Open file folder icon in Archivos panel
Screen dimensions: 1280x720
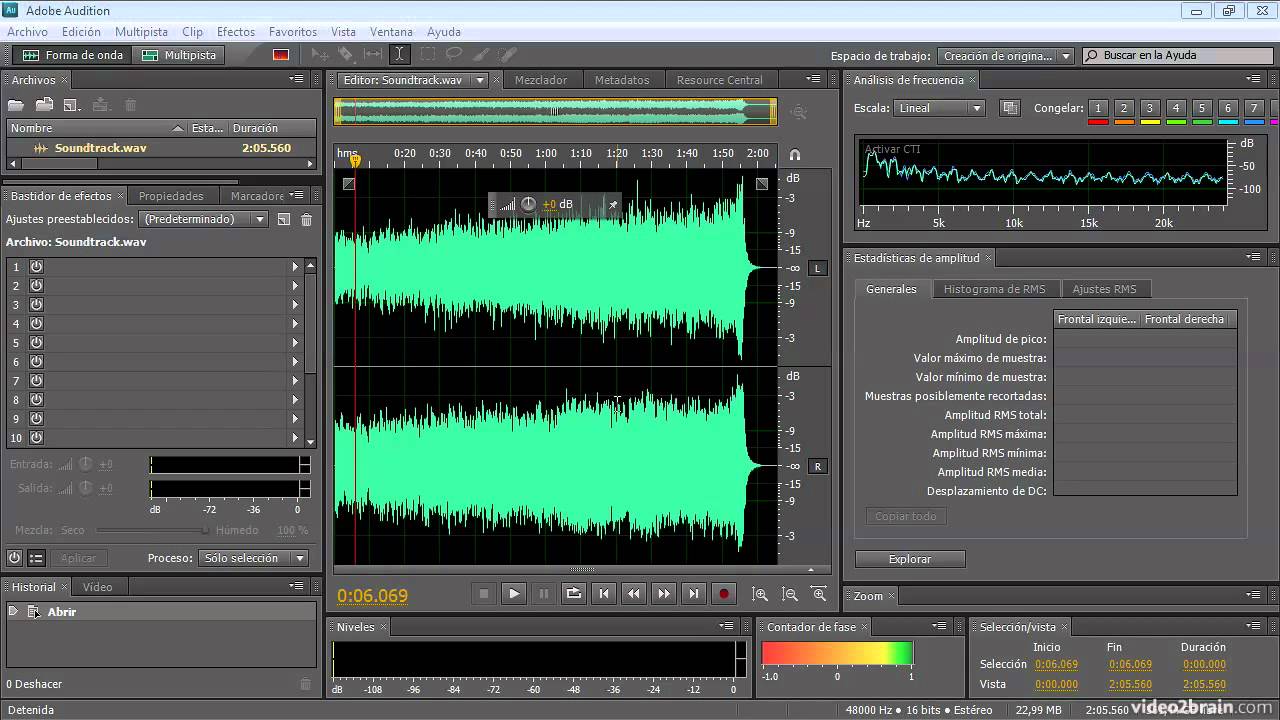point(16,105)
